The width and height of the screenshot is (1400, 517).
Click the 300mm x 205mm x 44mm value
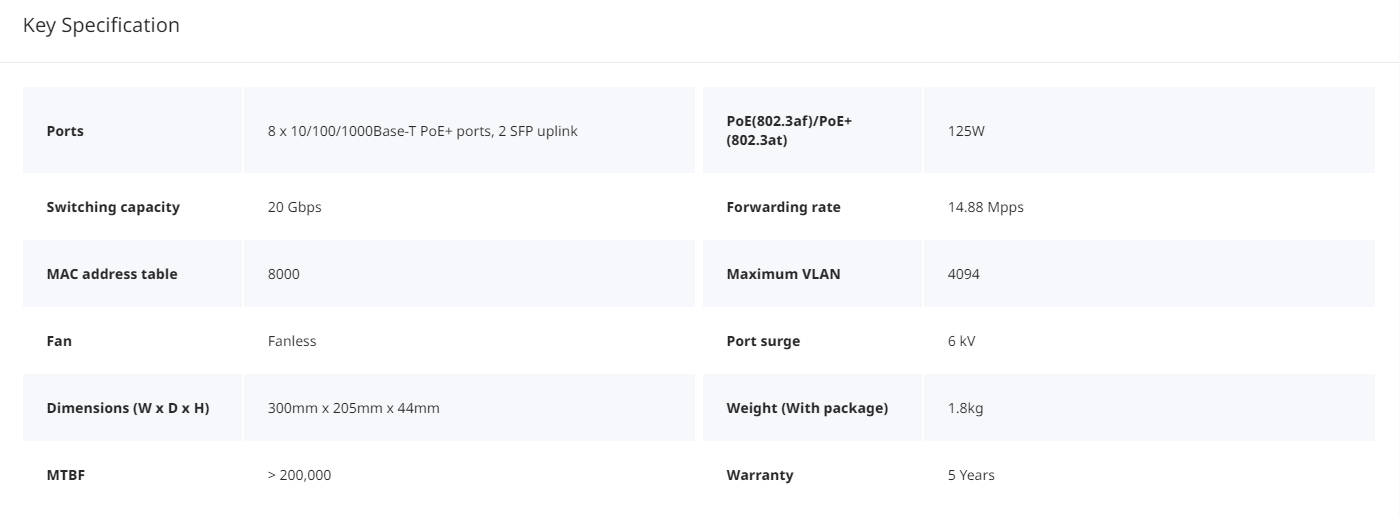click(354, 408)
